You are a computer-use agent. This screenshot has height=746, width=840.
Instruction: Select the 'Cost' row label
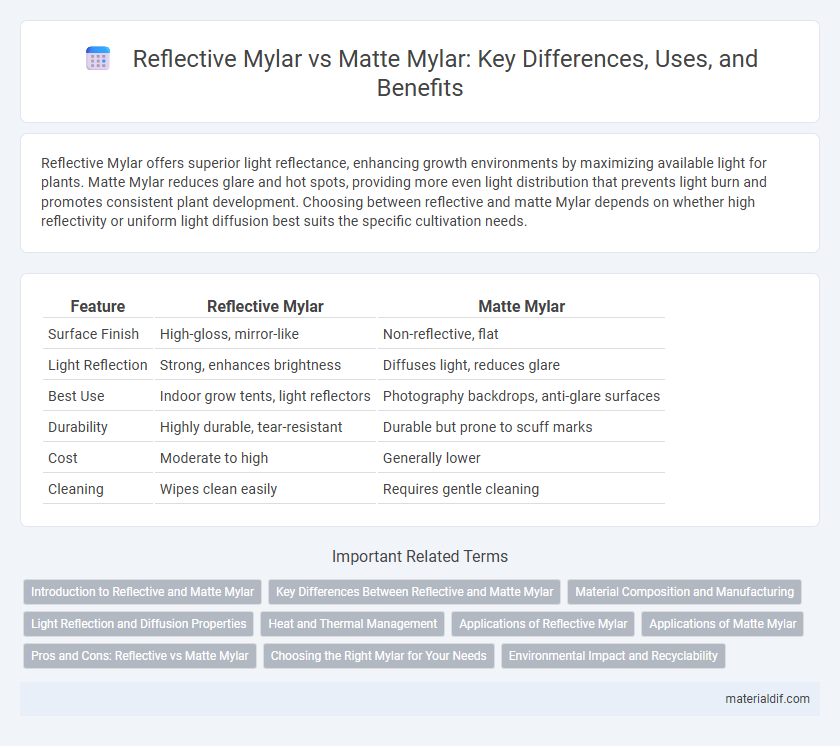coord(63,458)
